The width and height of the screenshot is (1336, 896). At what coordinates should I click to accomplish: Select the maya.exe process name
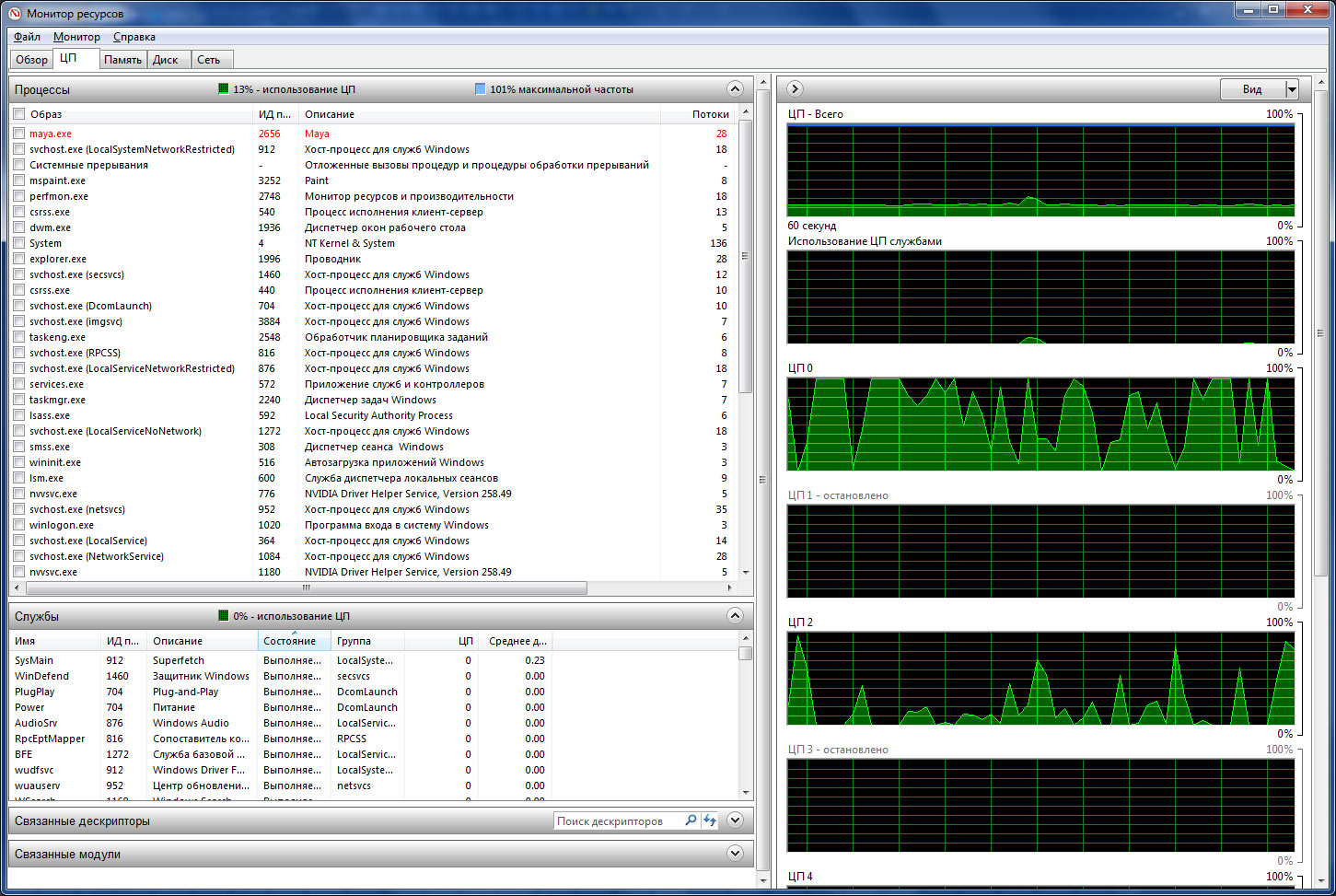pyautogui.click(x=50, y=134)
